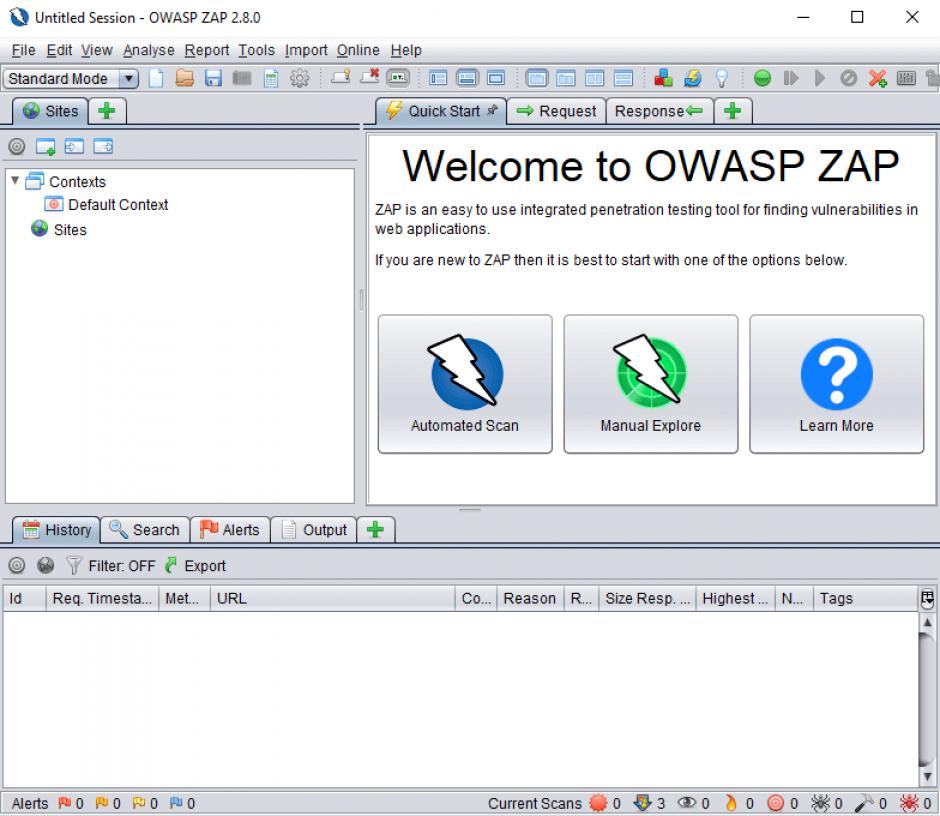Open the Online menu

pyautogui.click(x=358, y=50)
